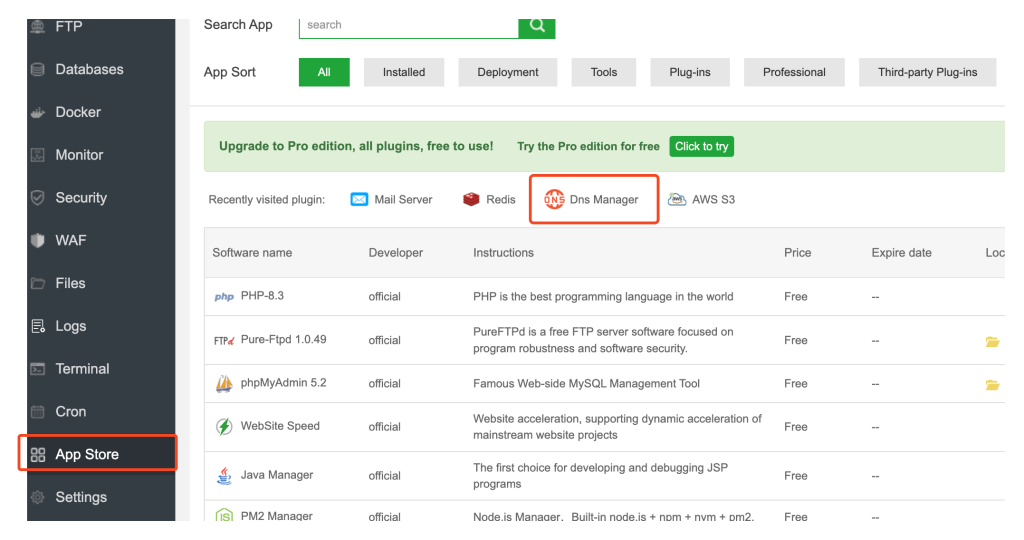Open the Redis recent plugin icon
Viewport: 1024px width, 540px height.
tap(471, 199)
